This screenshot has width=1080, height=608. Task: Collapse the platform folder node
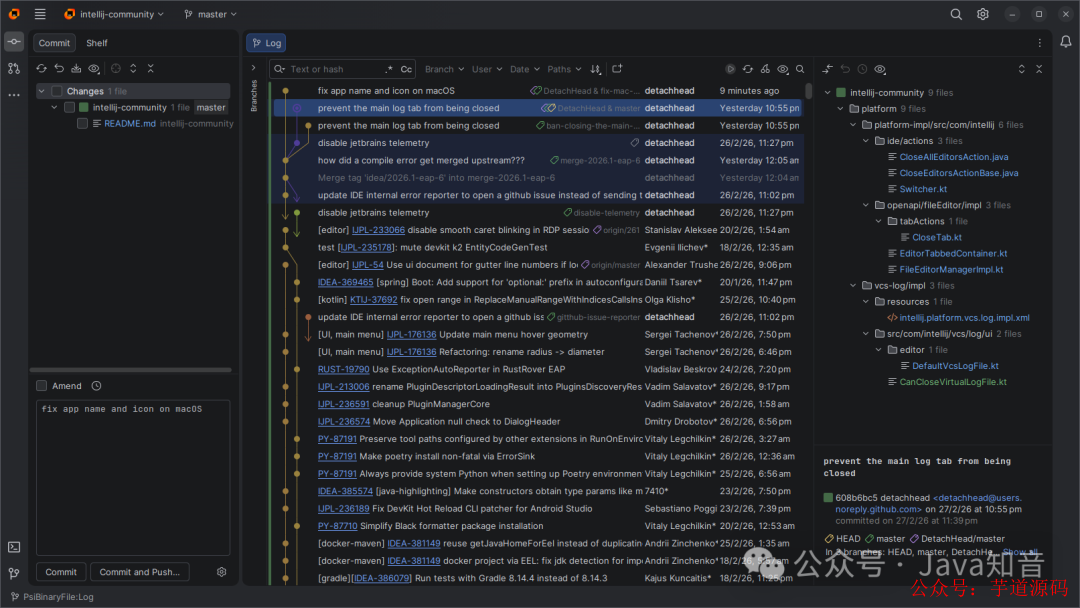(x=840, y=109)
